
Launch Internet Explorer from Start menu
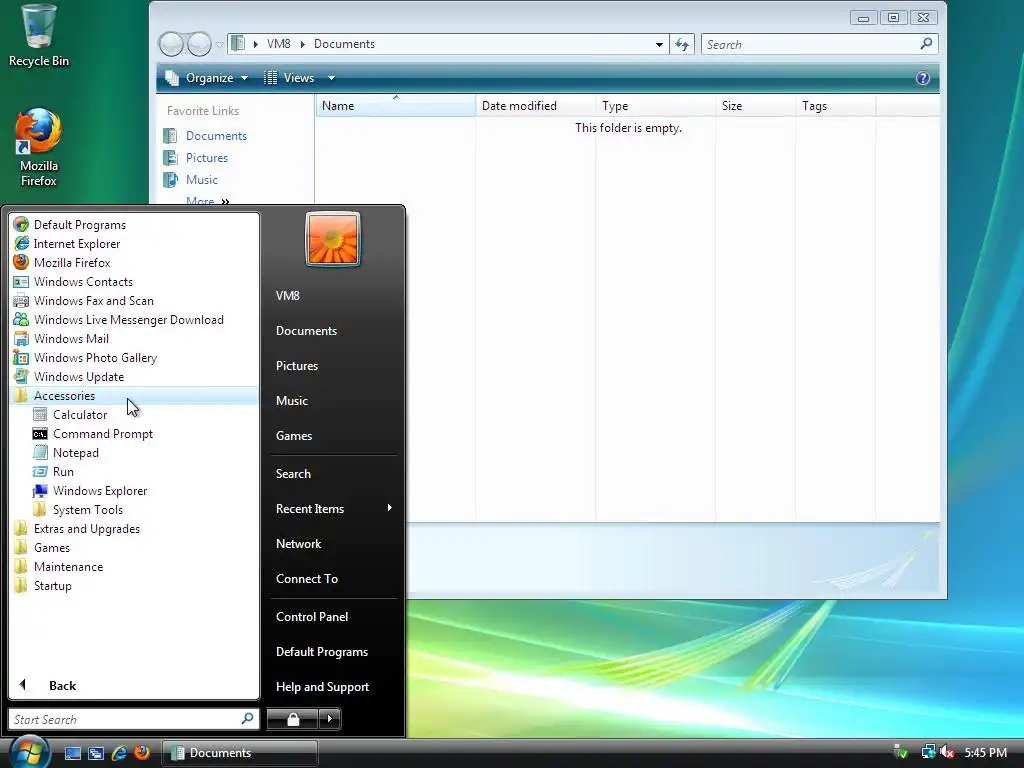[76, 244]
